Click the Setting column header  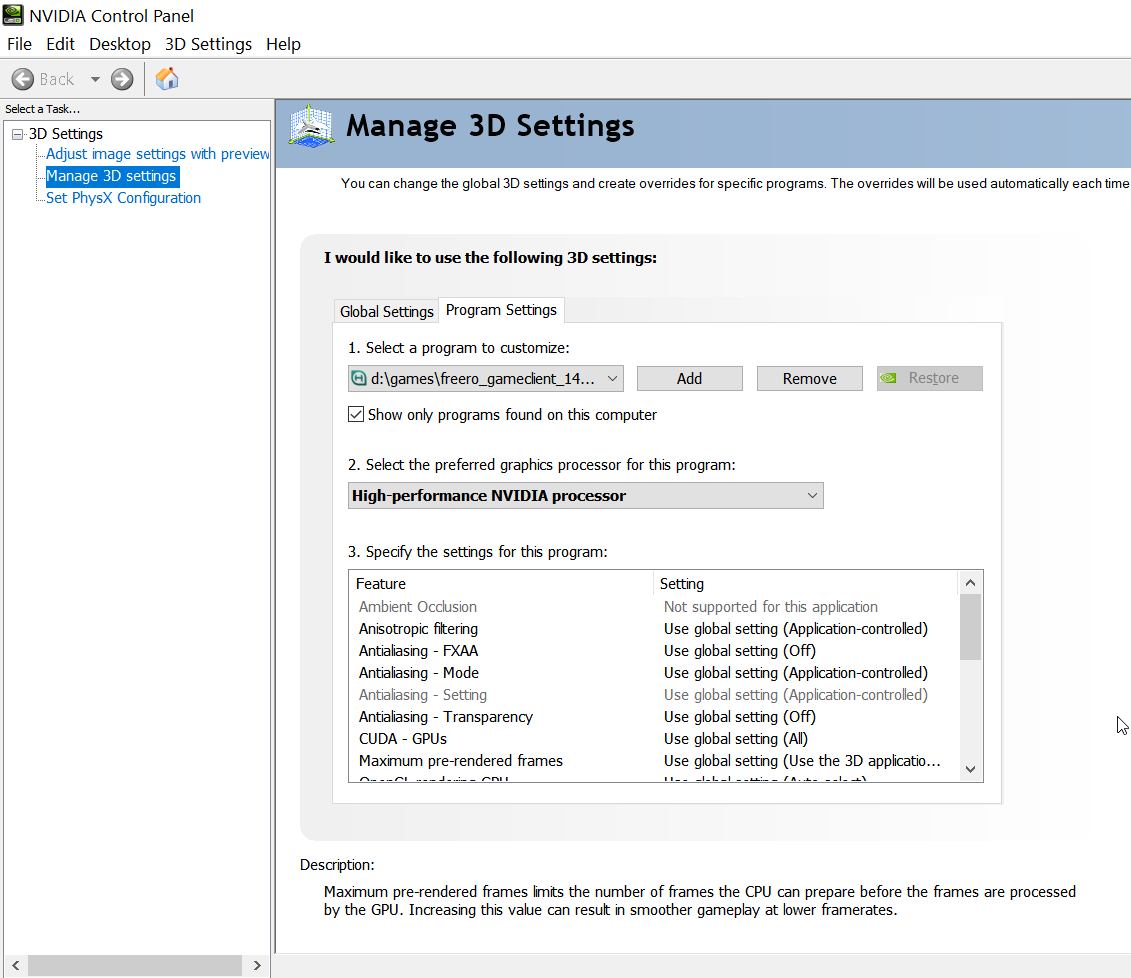click(x=806, y=583)
